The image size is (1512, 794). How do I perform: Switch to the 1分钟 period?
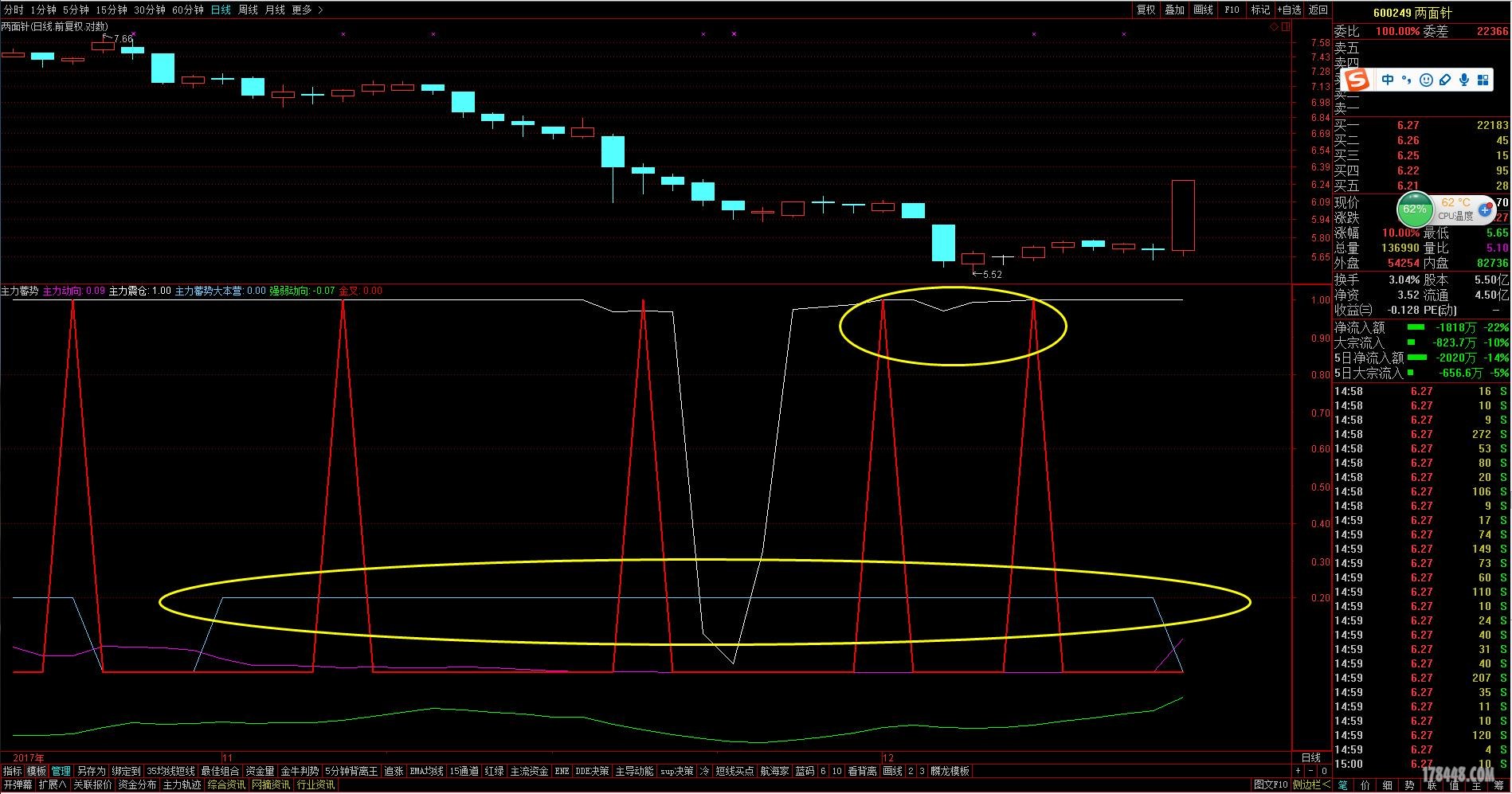44,10
